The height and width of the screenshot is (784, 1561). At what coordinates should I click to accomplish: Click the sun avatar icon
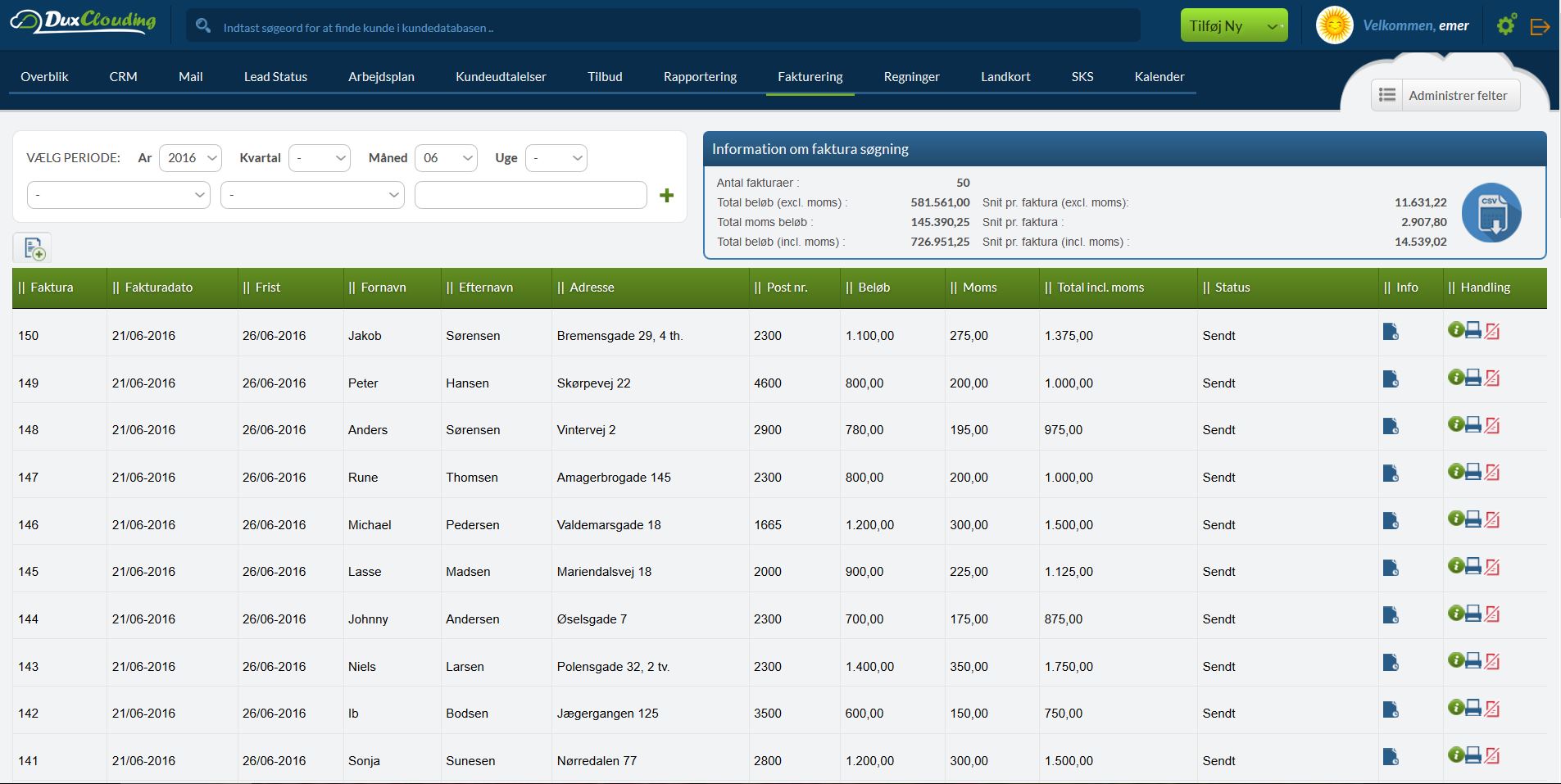1334,25
